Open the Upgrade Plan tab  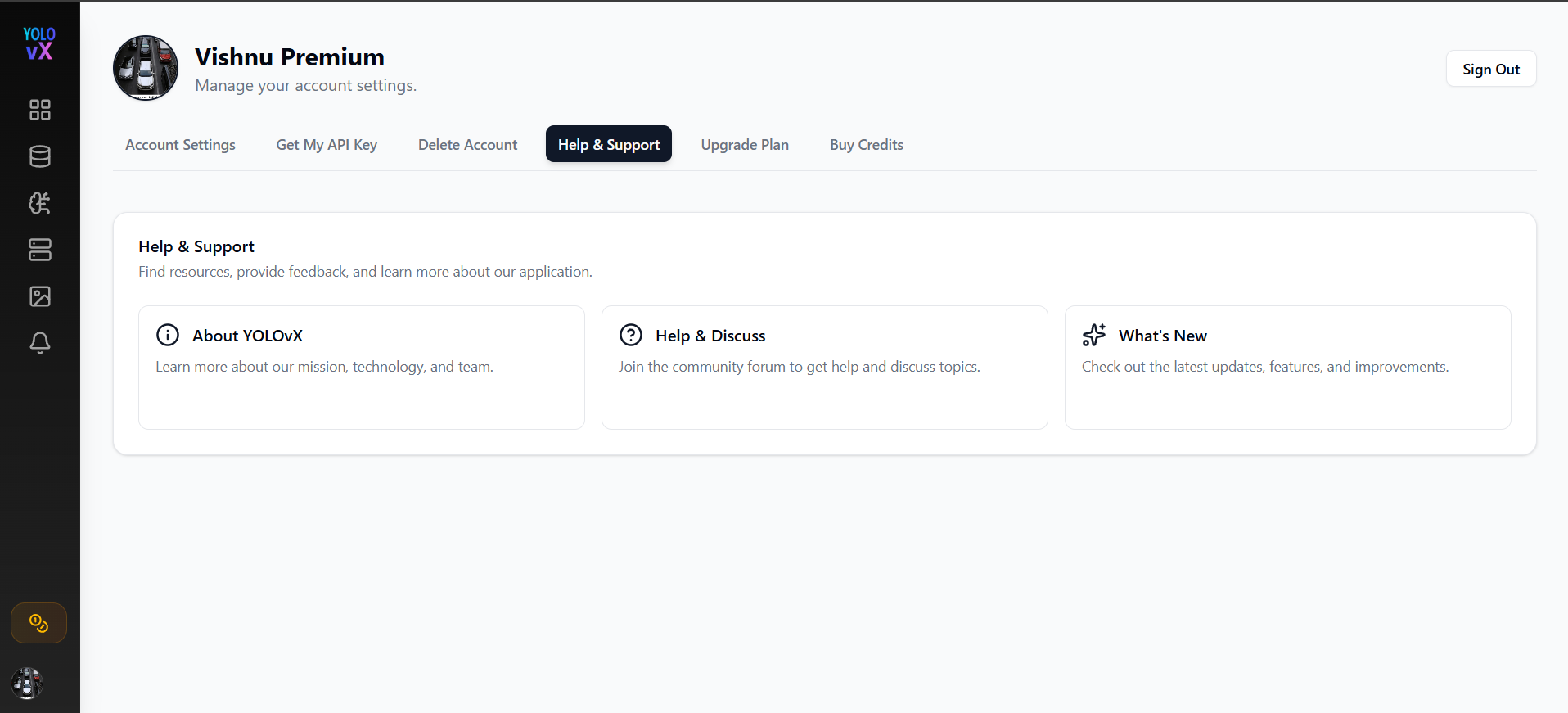point(745,145)
